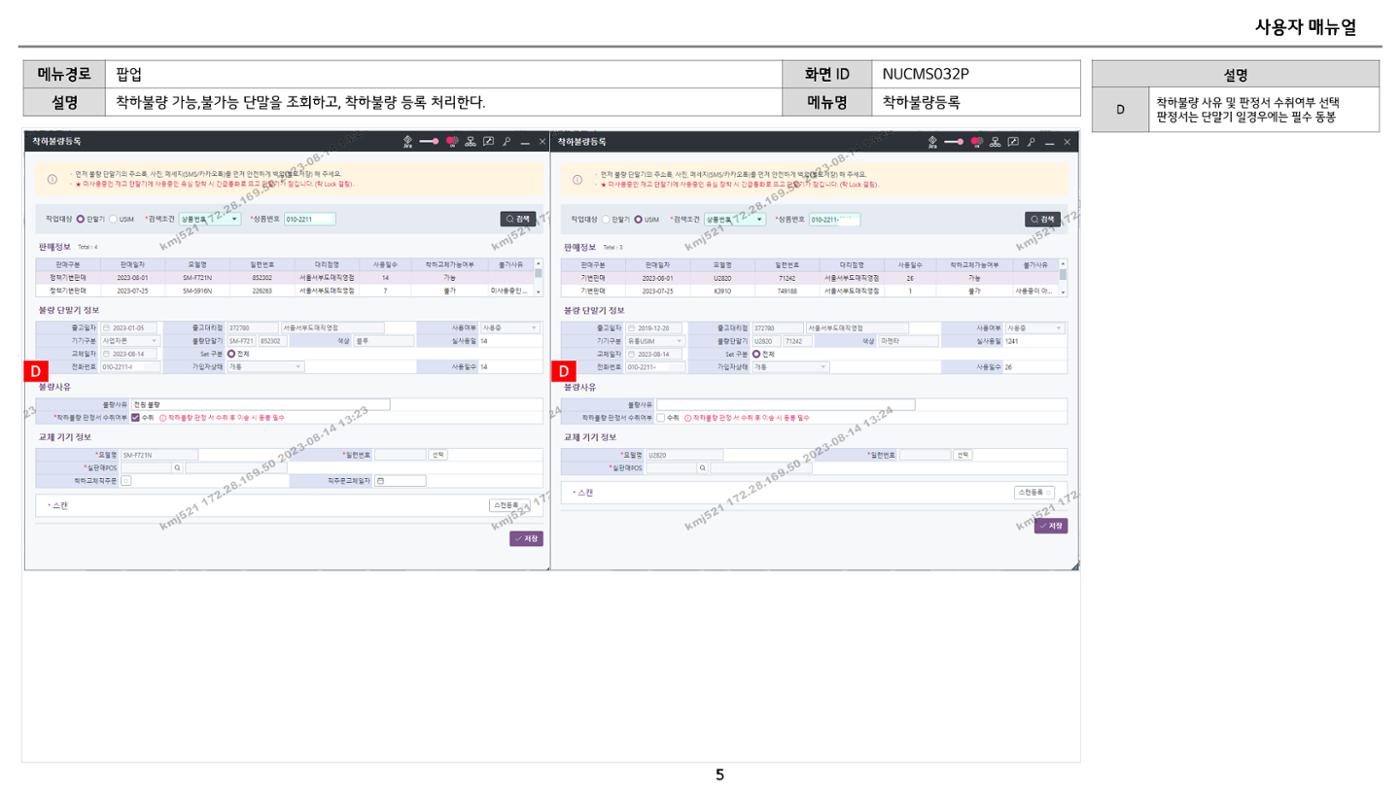The width and height of the screenshot is (1400, 788).
Task: Uncheck the 수취 checkbox in the left window
Action: click(x=135, y=418)
